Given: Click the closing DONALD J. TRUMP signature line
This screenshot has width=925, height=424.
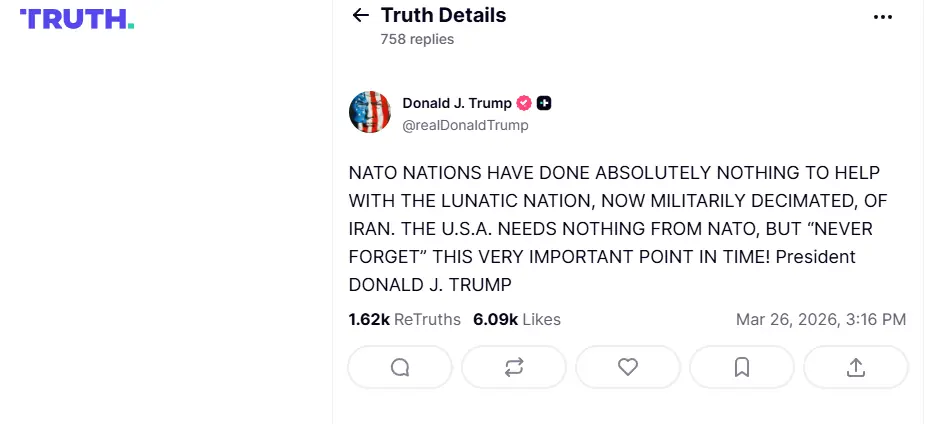Looking at the screenshot, I should tap(429, 285).
